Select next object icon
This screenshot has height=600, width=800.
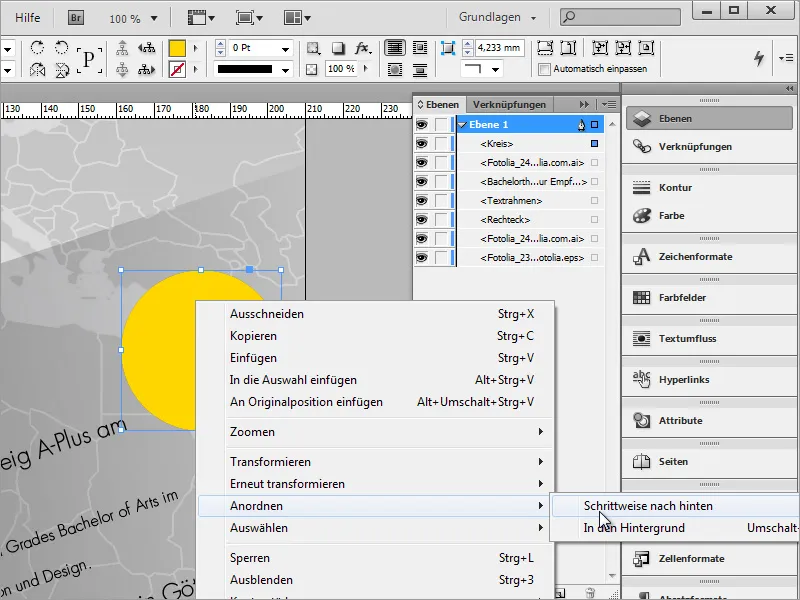tap(146, 69)
